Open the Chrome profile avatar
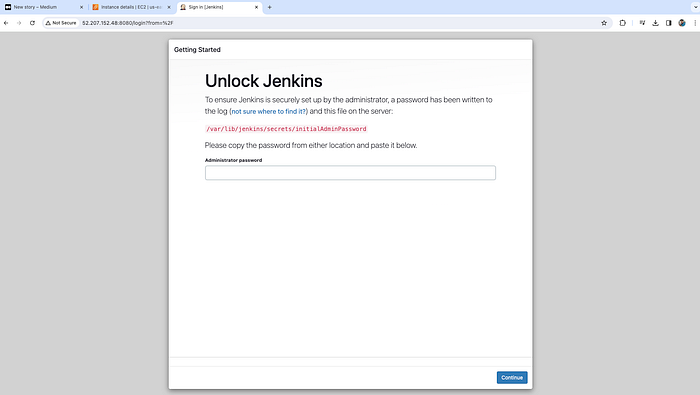This screenshot has width=700, height=395. [x=682, y=23]
